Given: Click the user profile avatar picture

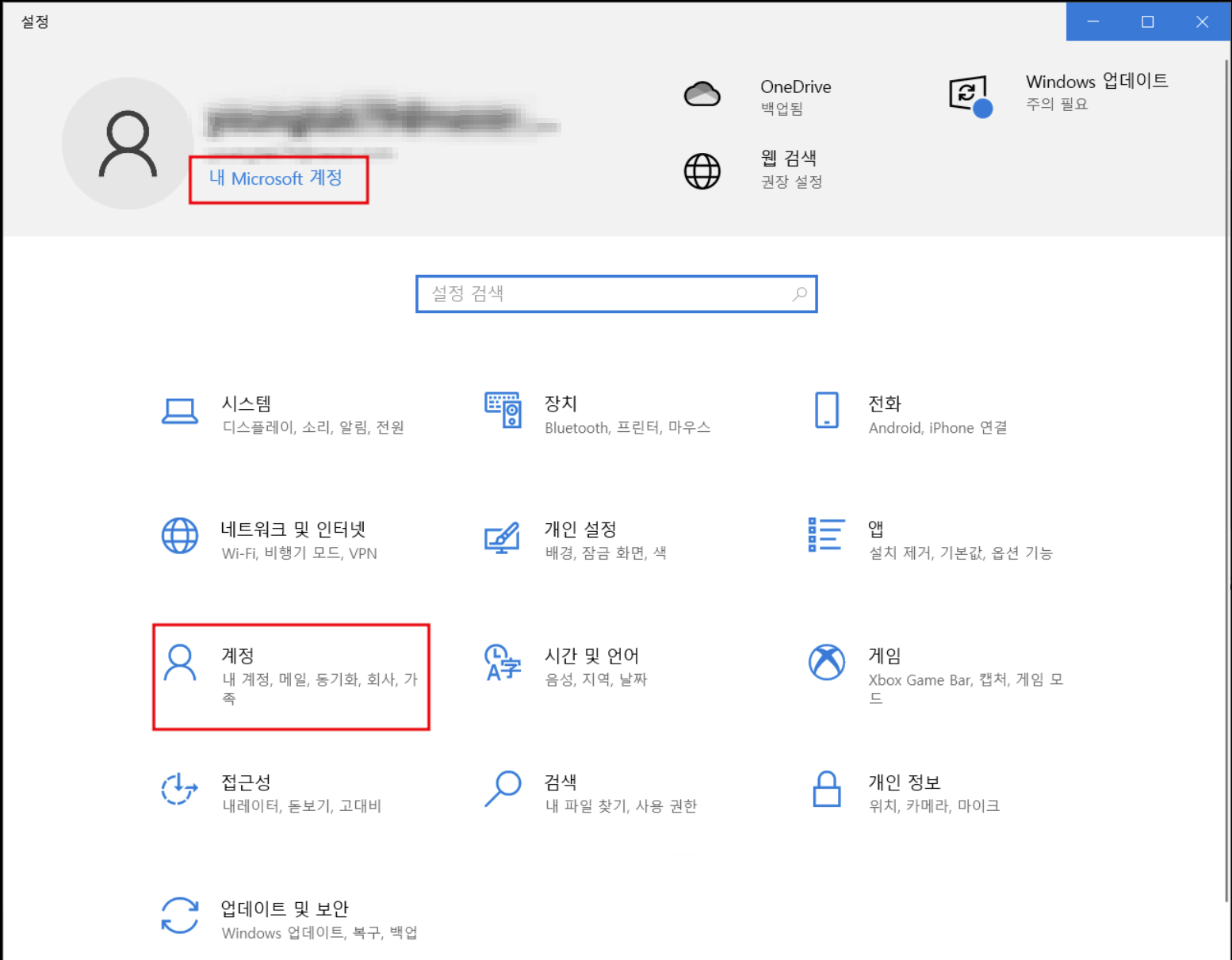Looking at the screenshot, I should click(128, 143).
